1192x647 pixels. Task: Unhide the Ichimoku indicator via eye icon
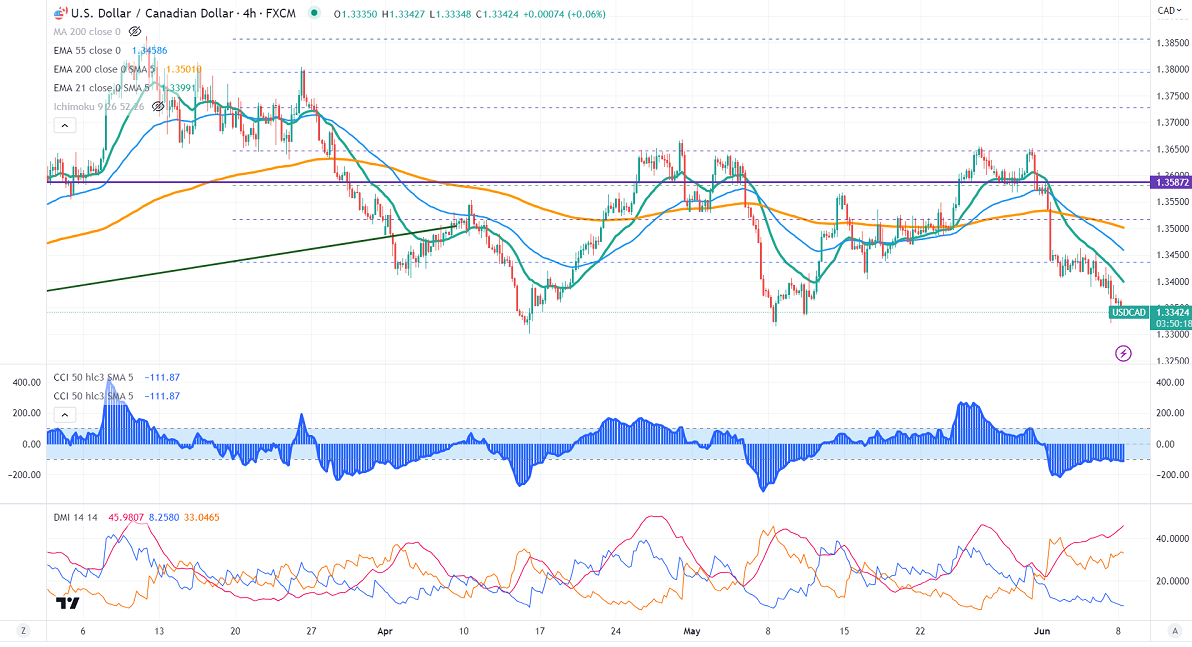pyautogui.click(x=158, y=106)
